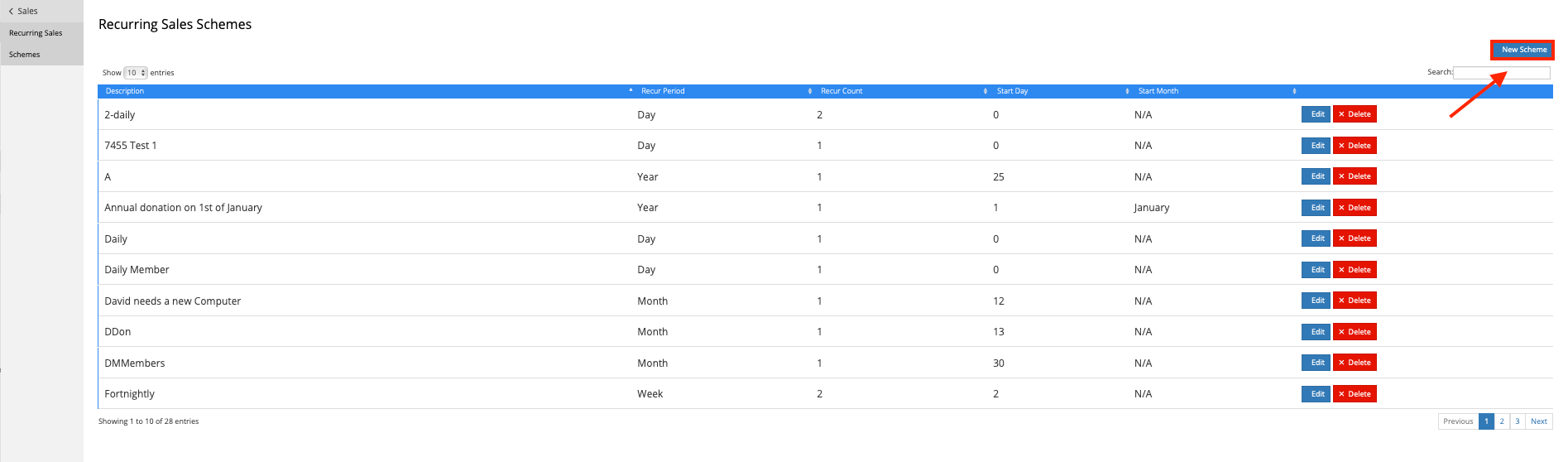Sort by Start Day column

pyautogui.click(x=1062, y=91)
